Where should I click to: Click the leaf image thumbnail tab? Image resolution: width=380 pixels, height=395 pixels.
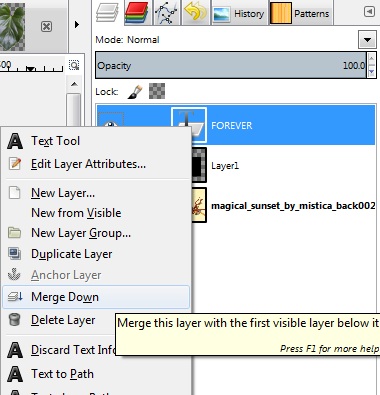12,27
